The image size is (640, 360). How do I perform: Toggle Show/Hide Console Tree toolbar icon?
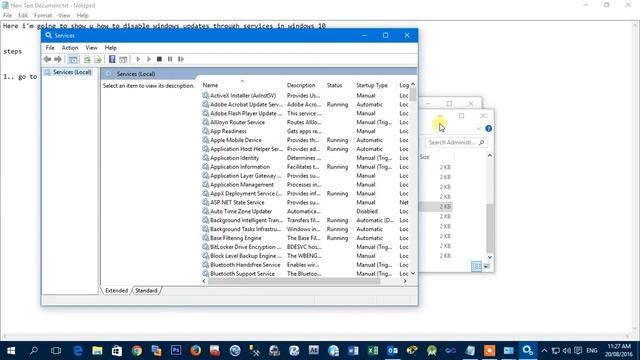pyautogui.click(x=73, y=59)
